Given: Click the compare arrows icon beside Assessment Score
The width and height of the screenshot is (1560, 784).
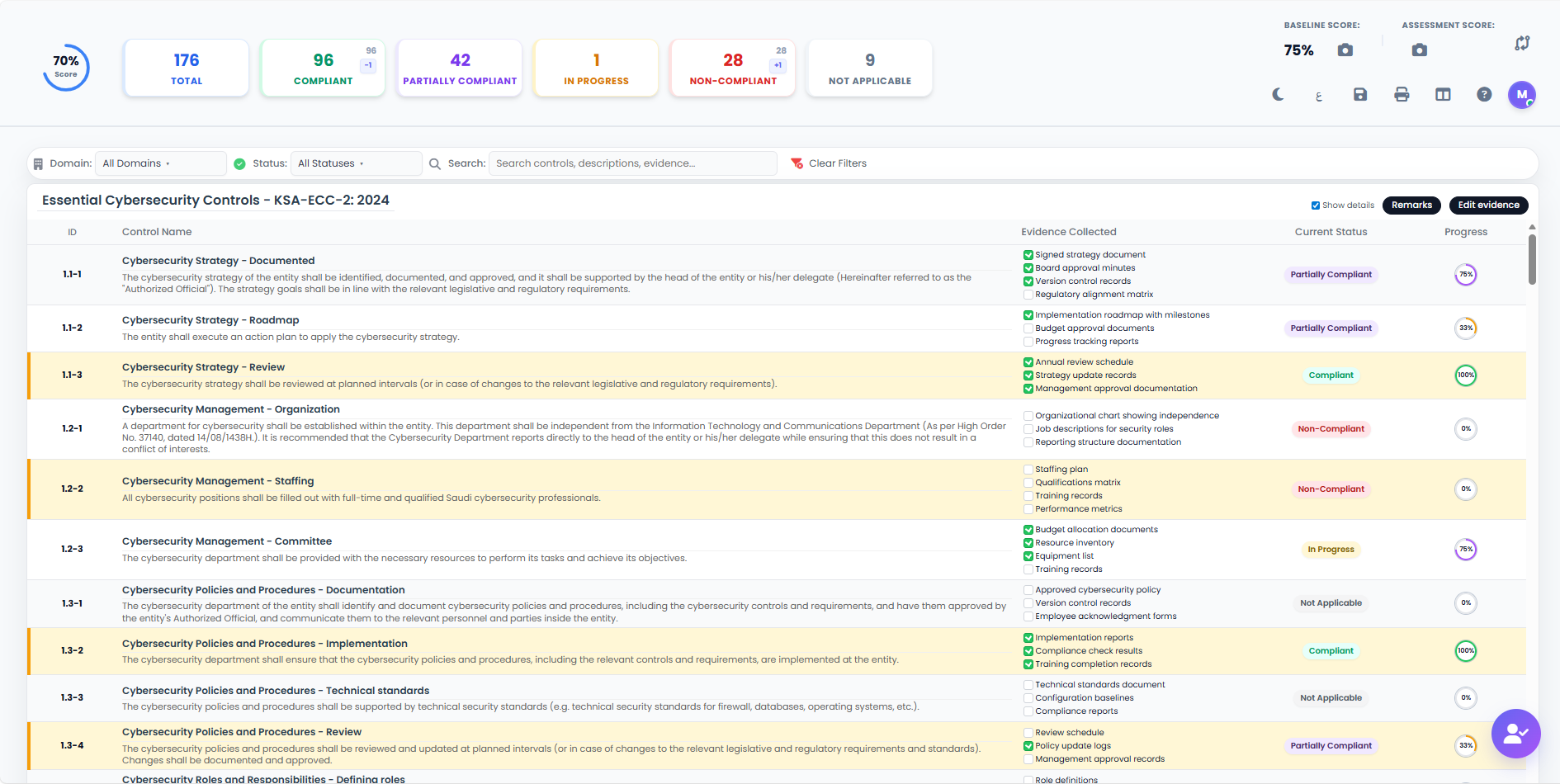Looking at the screenshot, I should pos(1522,44).
